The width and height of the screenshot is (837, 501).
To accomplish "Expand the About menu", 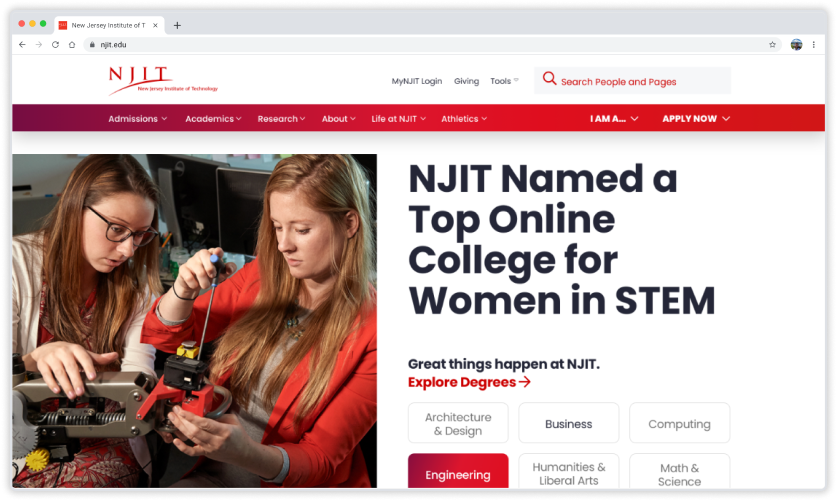I will point(338,119).
